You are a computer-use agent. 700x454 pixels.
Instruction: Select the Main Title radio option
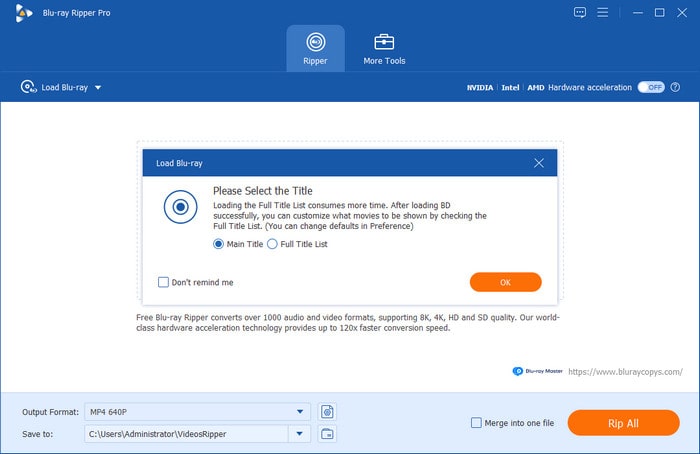coord(219,244)
